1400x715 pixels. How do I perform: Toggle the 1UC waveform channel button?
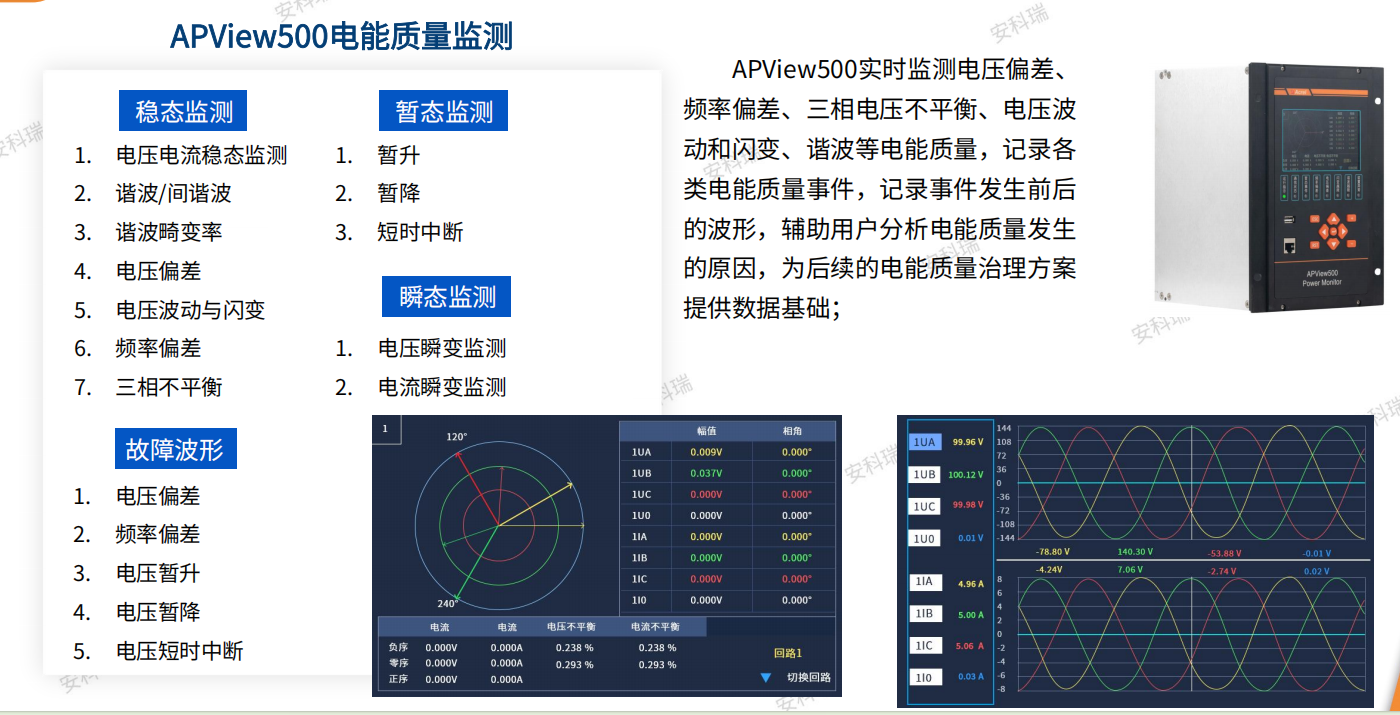(x=925, y=506)
